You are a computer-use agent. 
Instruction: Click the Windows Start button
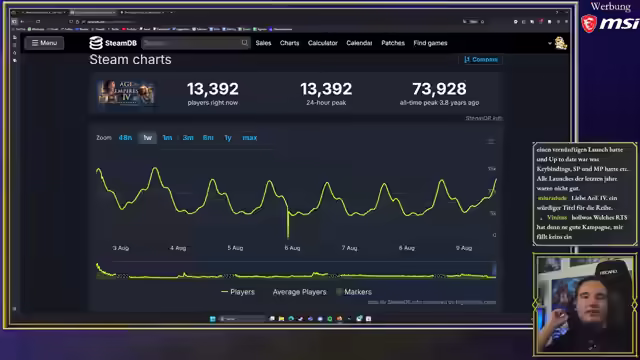click(x=213, y=319)
